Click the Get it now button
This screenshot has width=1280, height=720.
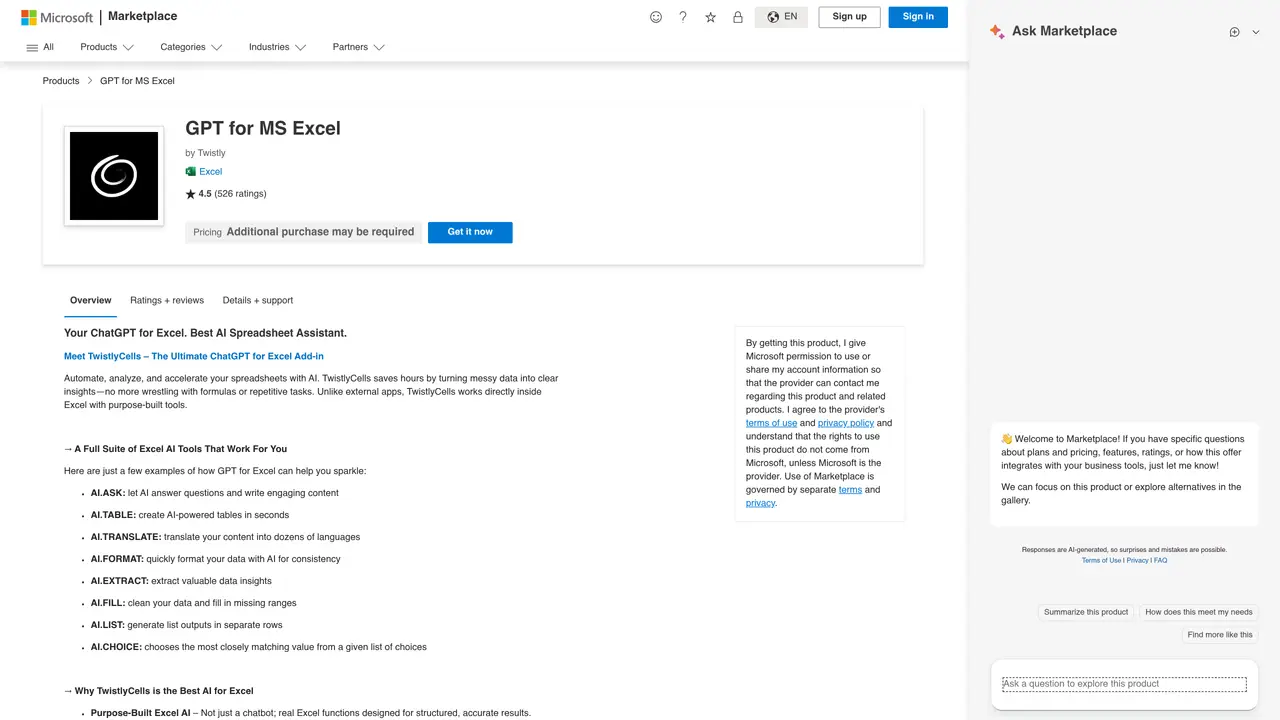click(470, 232)
